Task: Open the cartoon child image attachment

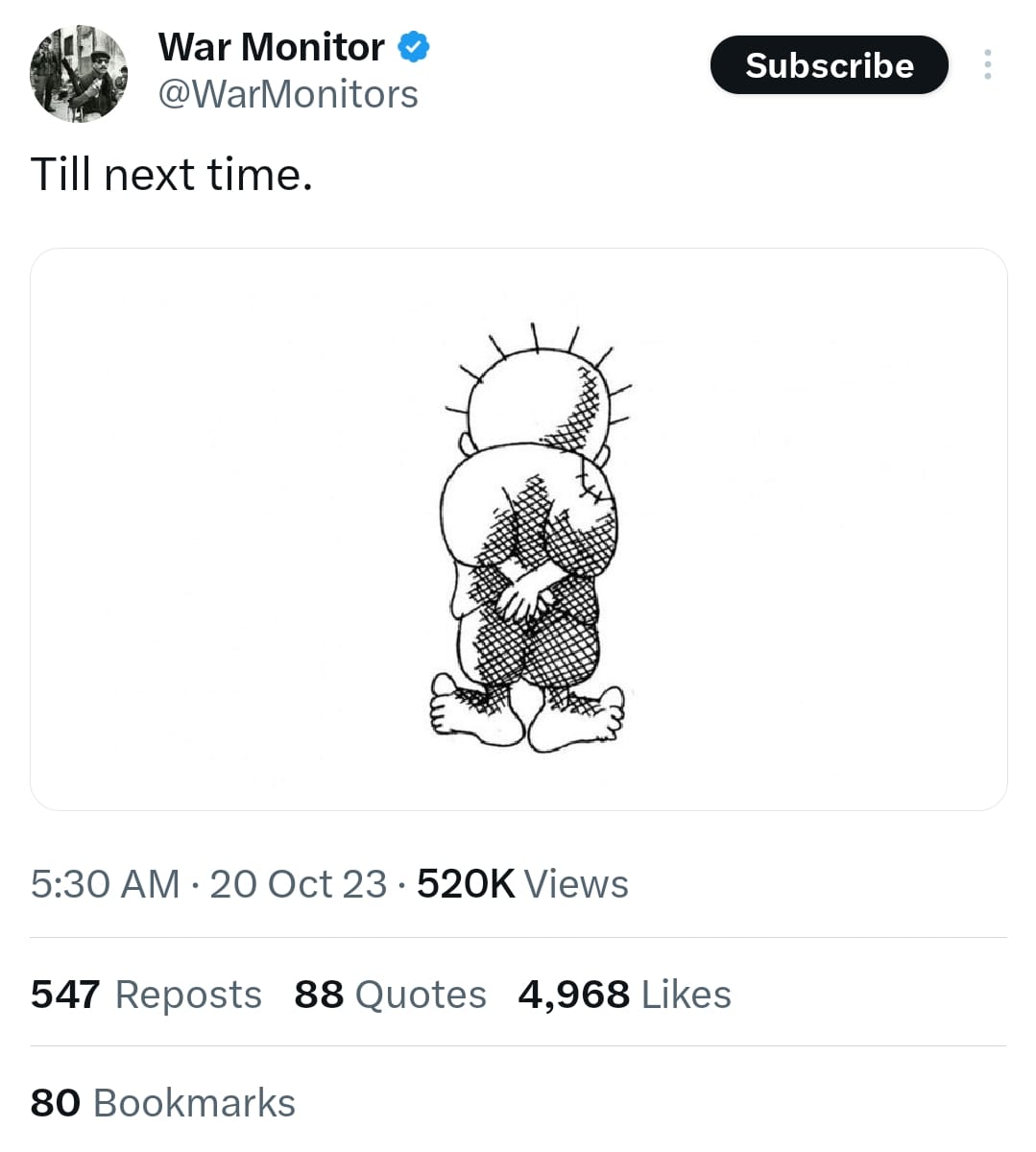Action: point(518,529)
